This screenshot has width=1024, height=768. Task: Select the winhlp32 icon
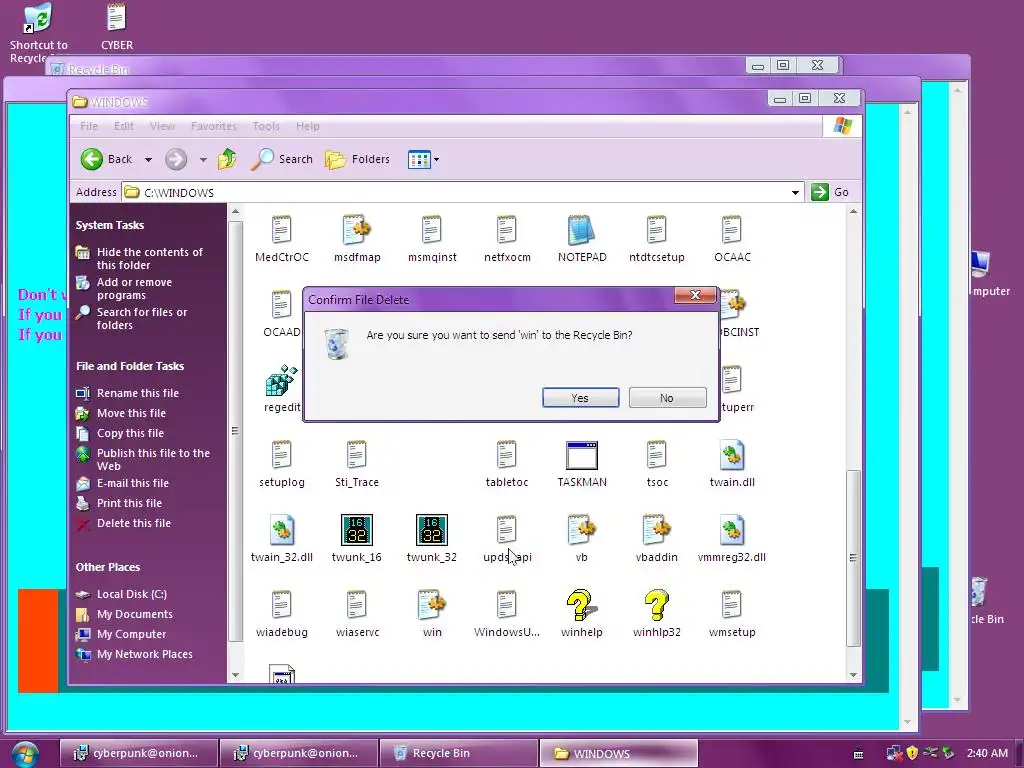656,605
